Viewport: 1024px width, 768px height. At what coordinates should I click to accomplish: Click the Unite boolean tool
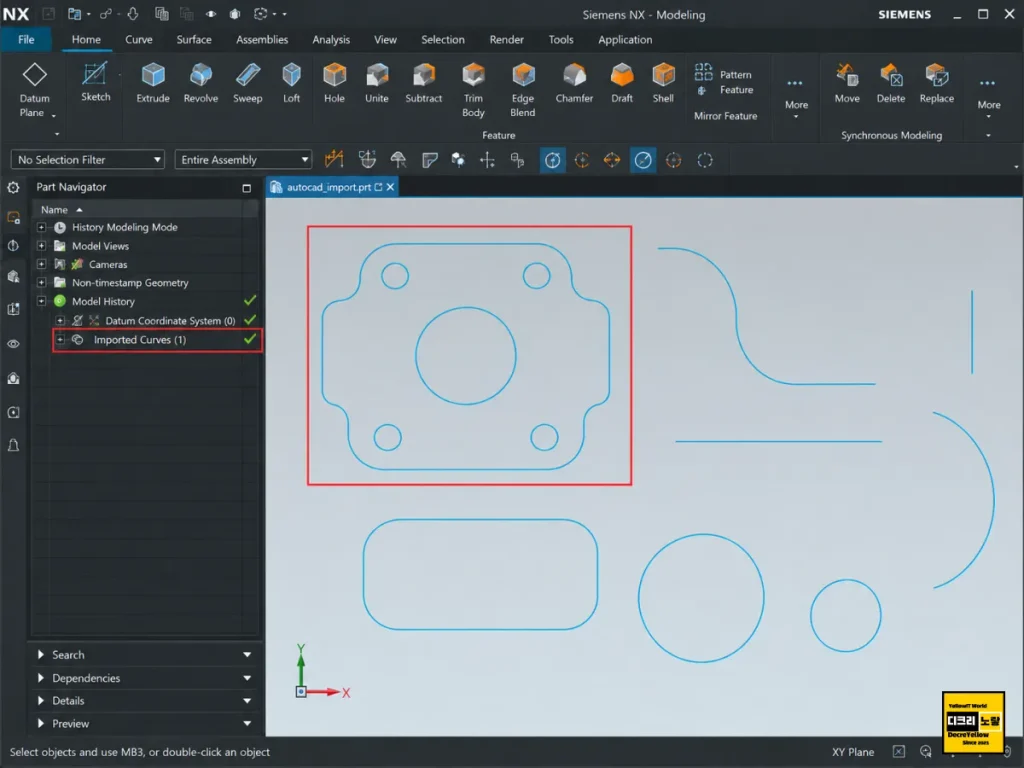click(377, 83)
